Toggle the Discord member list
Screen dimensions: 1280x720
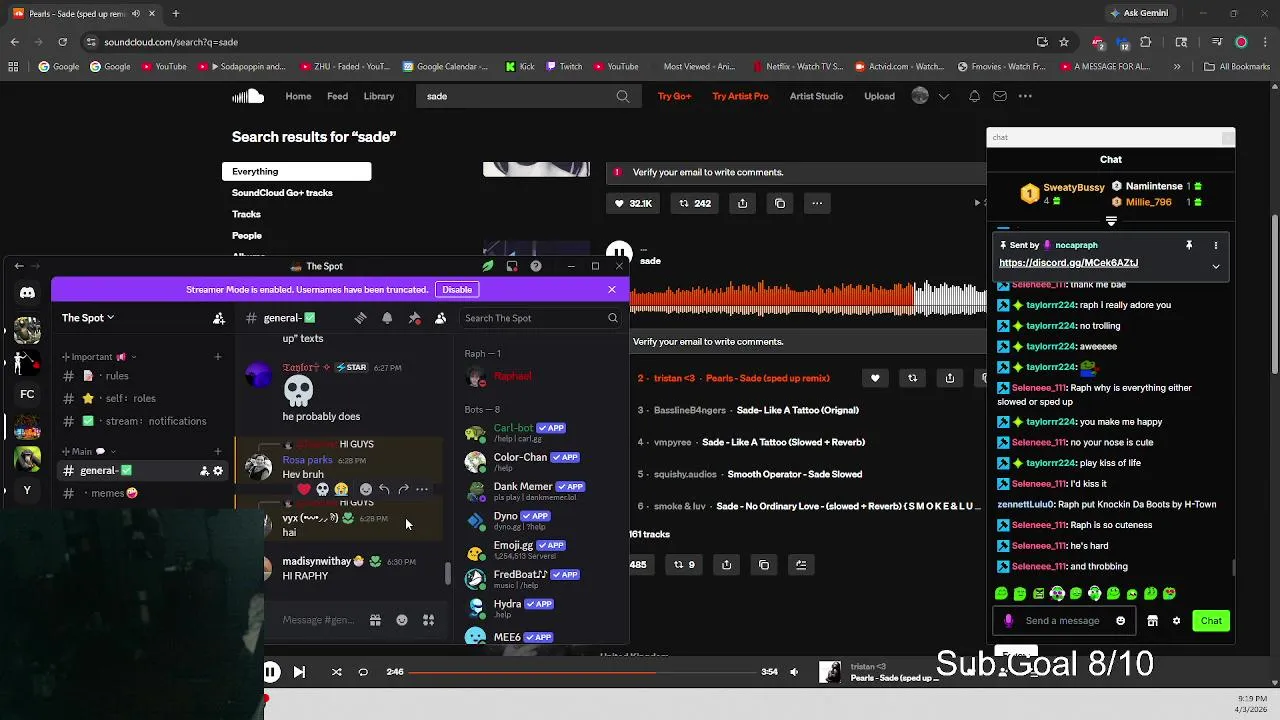(440, 318)
